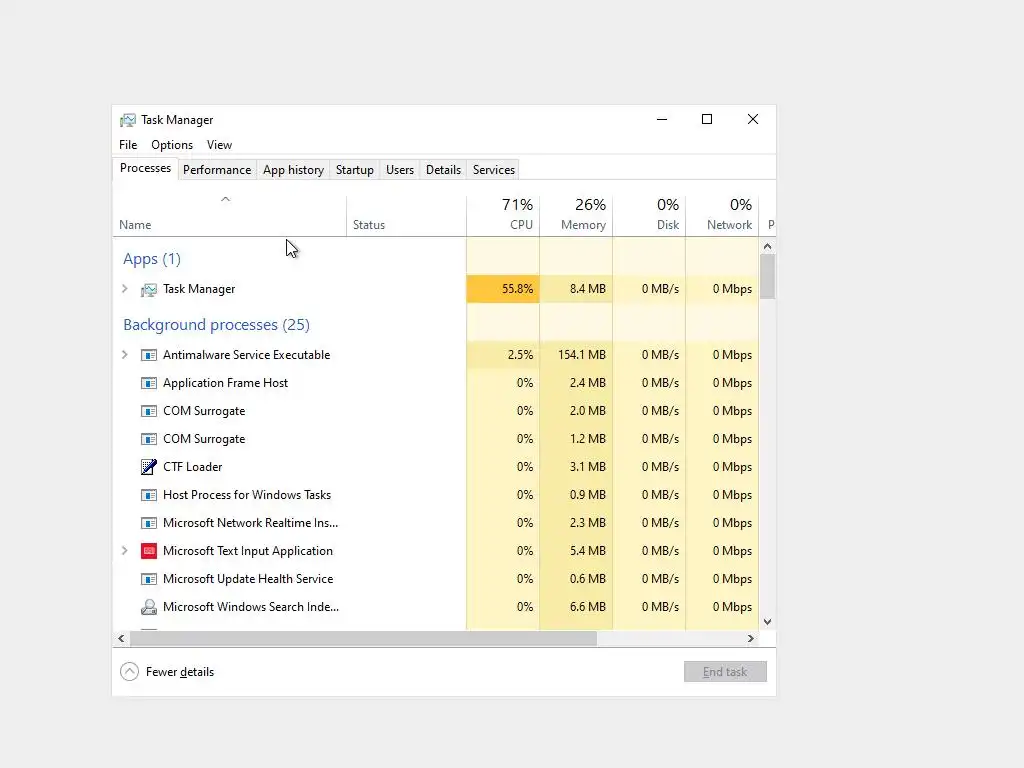
Task: Select Host Process for Windows Tasks name
Action: click(247, 495)
